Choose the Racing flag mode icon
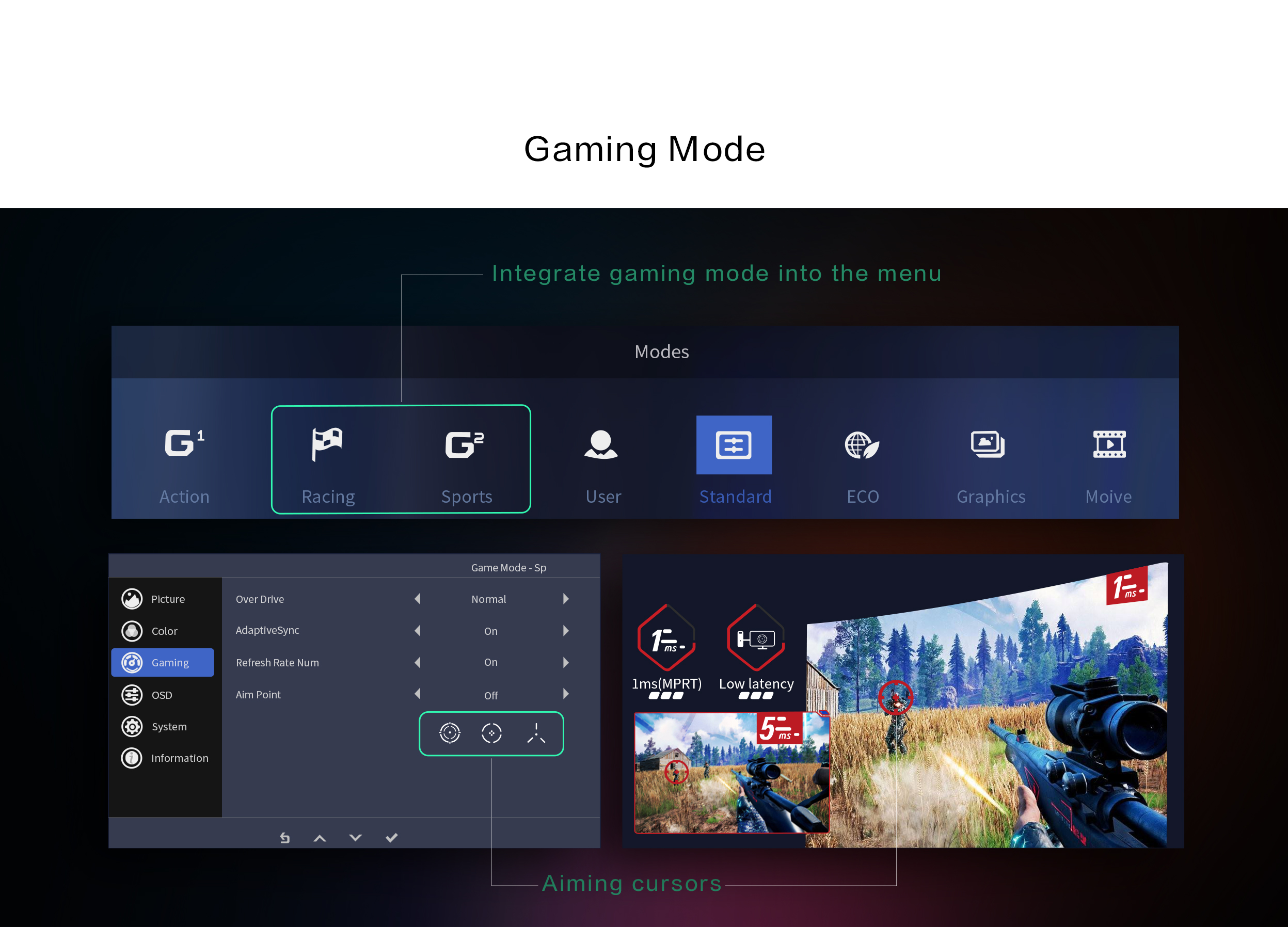 (327, 444)
